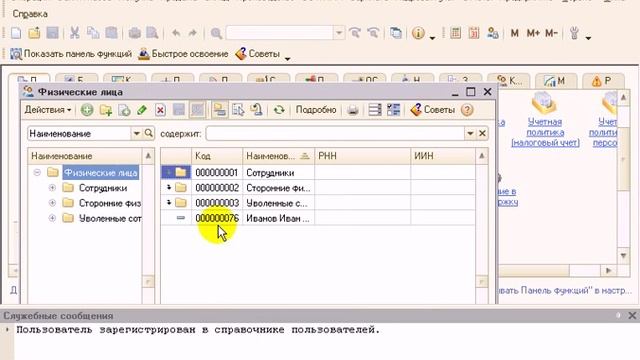Viewport: 640px width, 360px height.
Task: Click the wrench settings icon
Action: 574,33
